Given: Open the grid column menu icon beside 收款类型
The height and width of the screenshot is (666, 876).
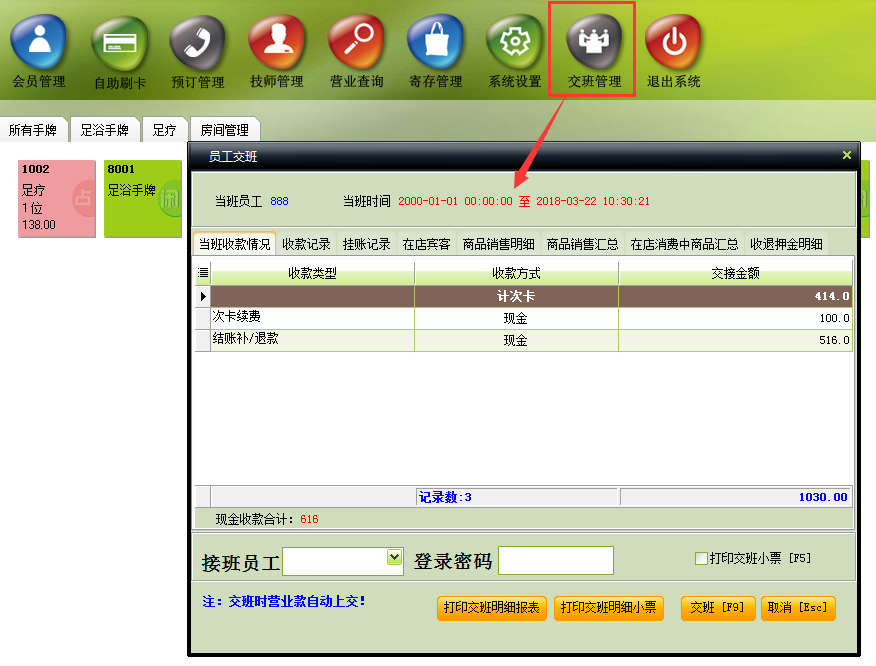Looking at the screenshot, I should pos(203,273).
